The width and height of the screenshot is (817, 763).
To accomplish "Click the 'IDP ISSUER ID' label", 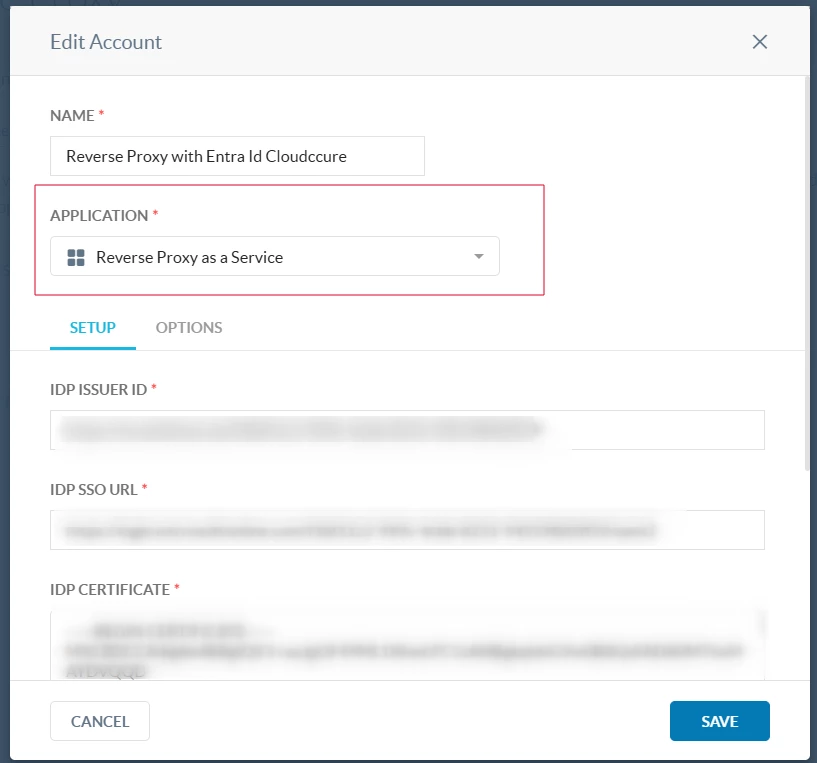I will (x=98, y=389).
